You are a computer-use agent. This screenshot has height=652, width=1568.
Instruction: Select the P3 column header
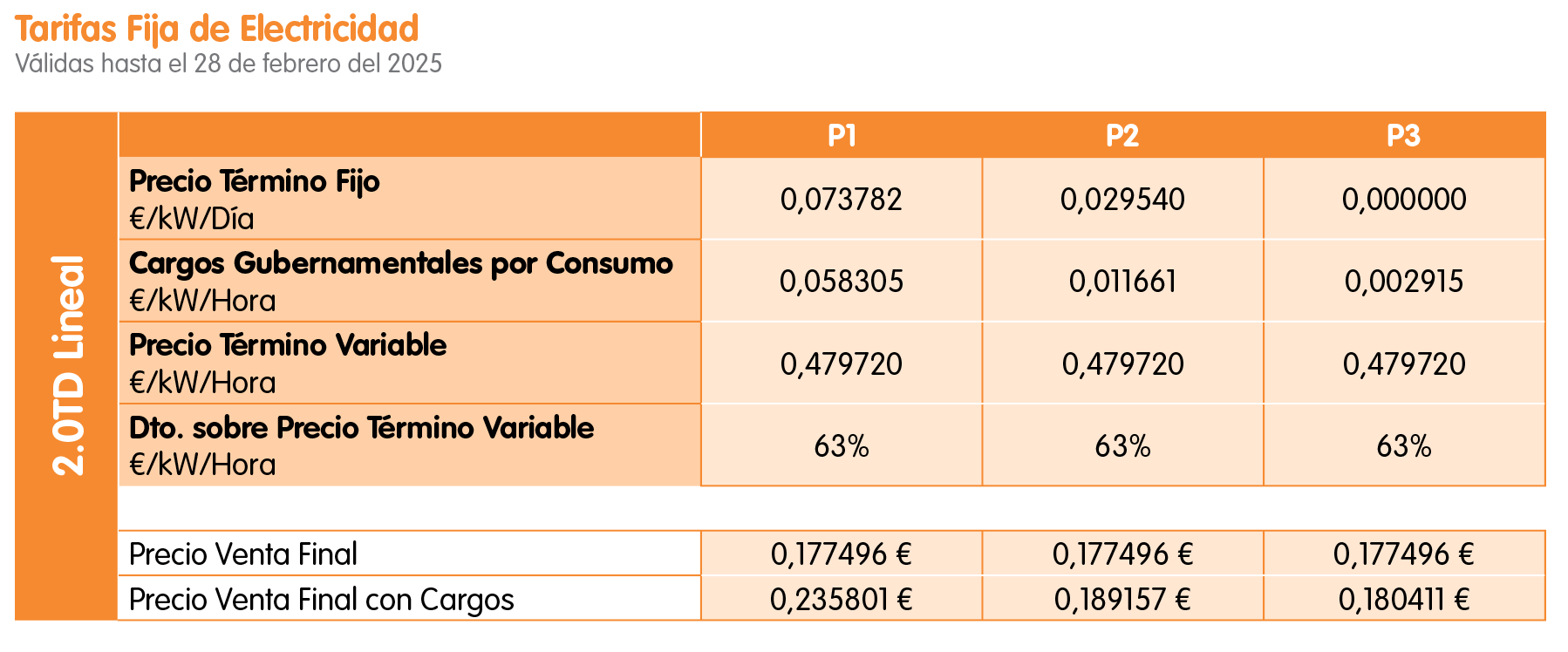(x=1404, y=135)
